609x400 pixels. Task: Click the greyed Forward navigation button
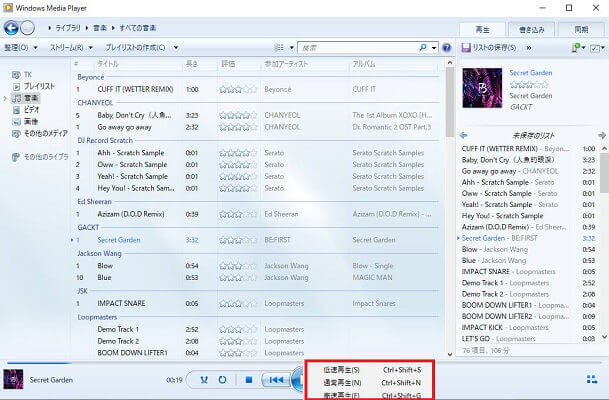28,28
